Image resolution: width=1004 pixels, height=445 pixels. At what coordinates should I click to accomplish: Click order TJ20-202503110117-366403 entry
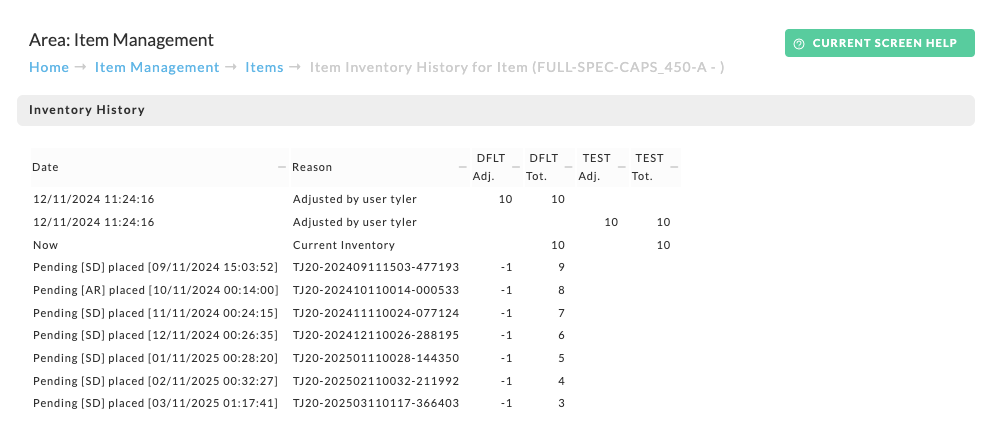point(376,403)
